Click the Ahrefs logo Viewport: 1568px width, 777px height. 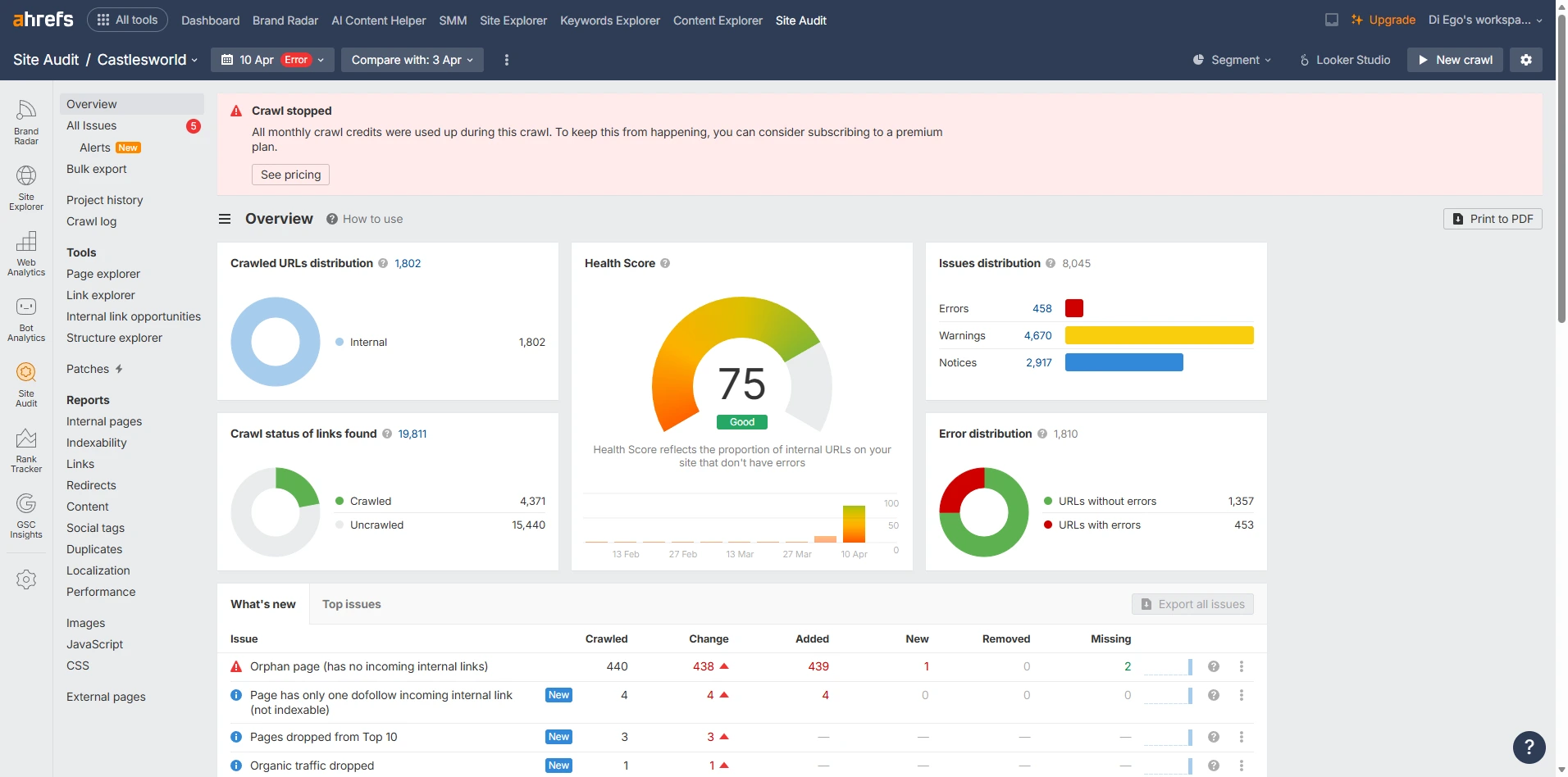click(43, 20)
